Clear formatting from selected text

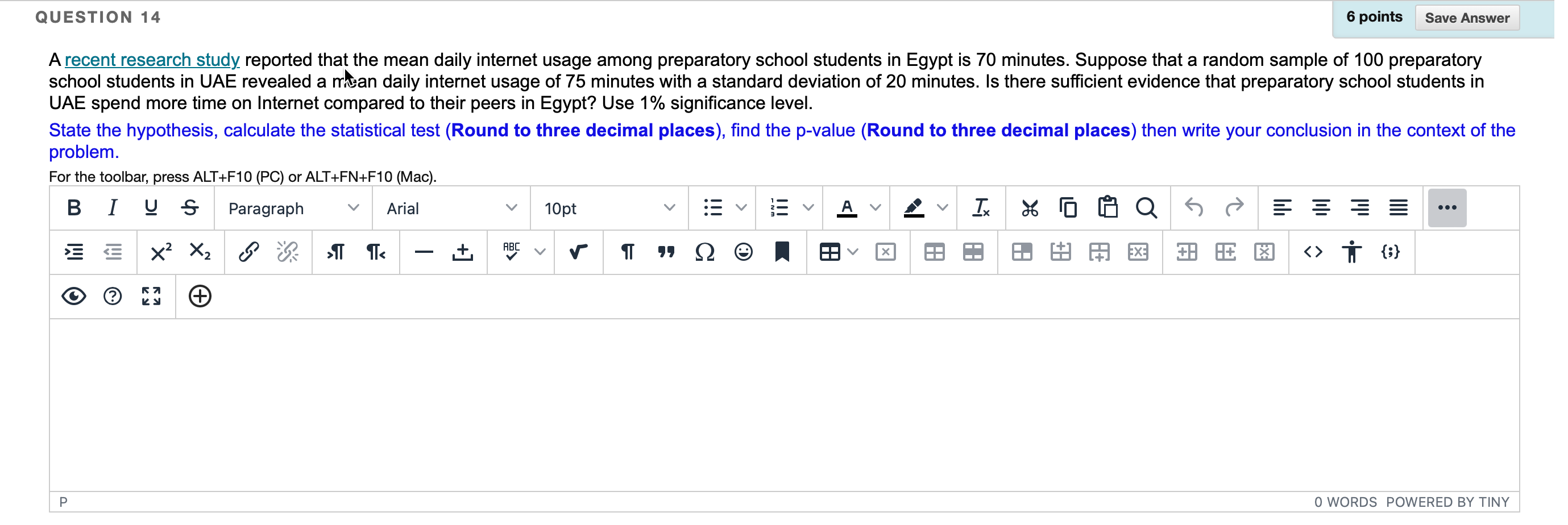point(981,208)
